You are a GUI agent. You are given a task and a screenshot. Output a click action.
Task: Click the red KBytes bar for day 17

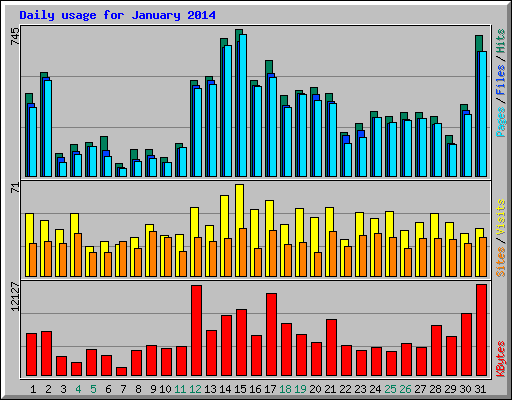coord(271,335)
